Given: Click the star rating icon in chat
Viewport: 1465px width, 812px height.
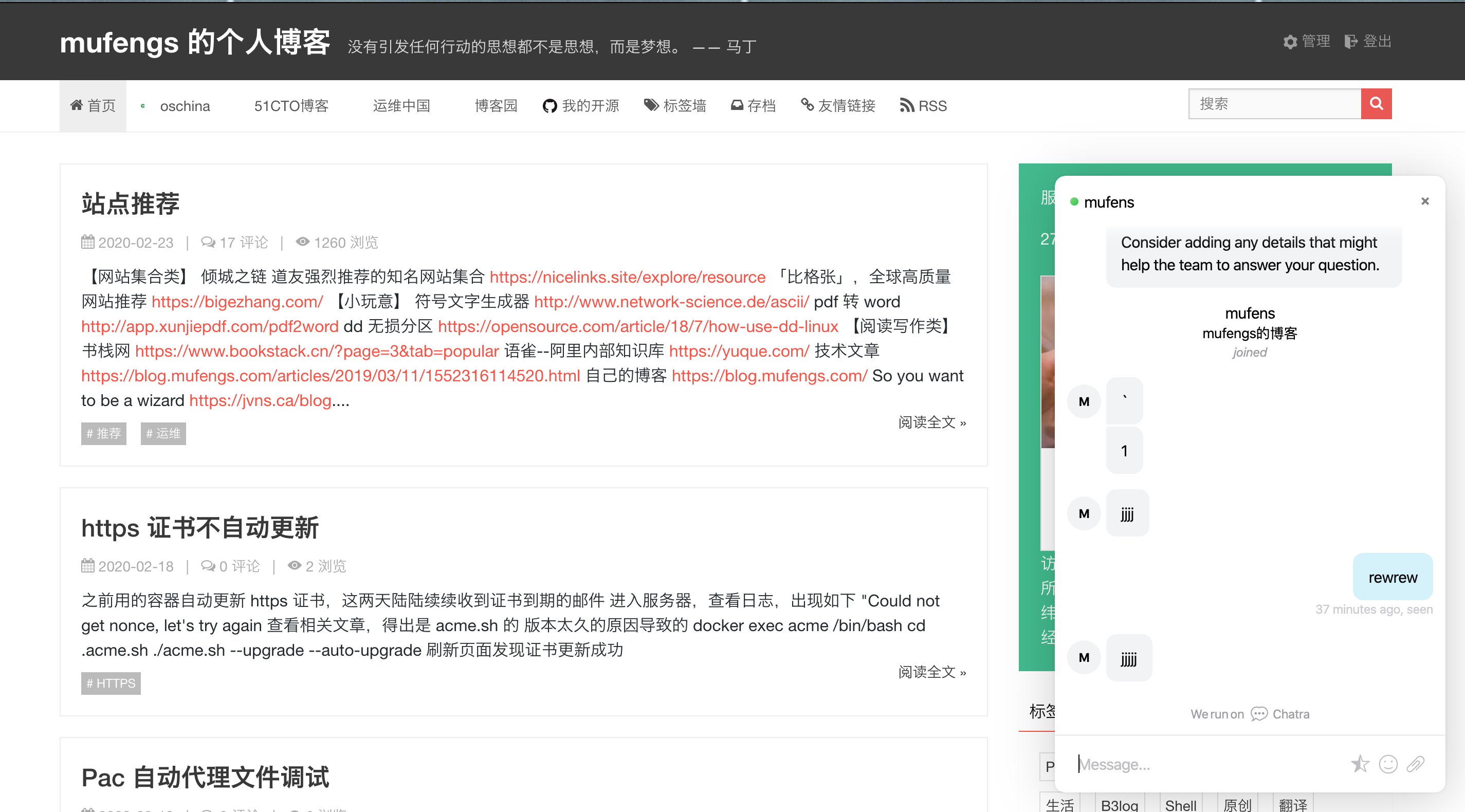Looking at the screenshot, I should pos(1360,764).
